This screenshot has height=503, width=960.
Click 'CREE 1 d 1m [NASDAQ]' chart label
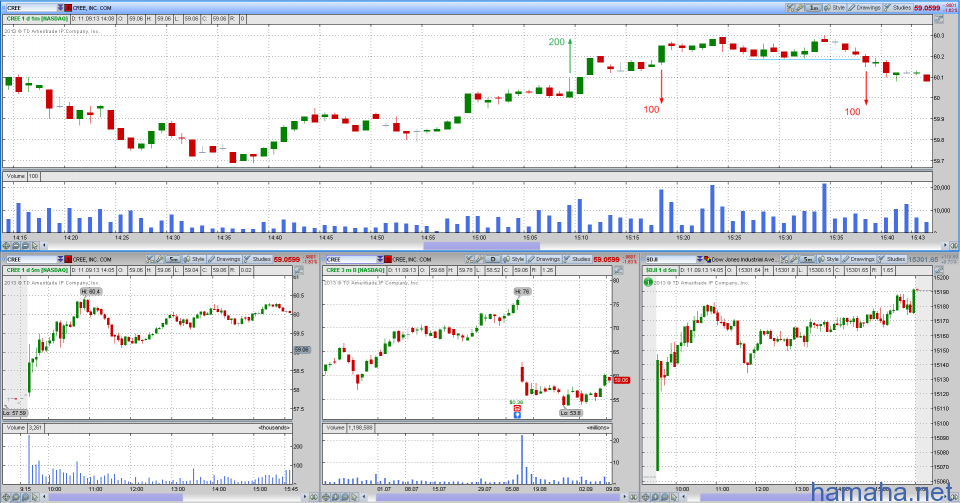coord(37,19)
